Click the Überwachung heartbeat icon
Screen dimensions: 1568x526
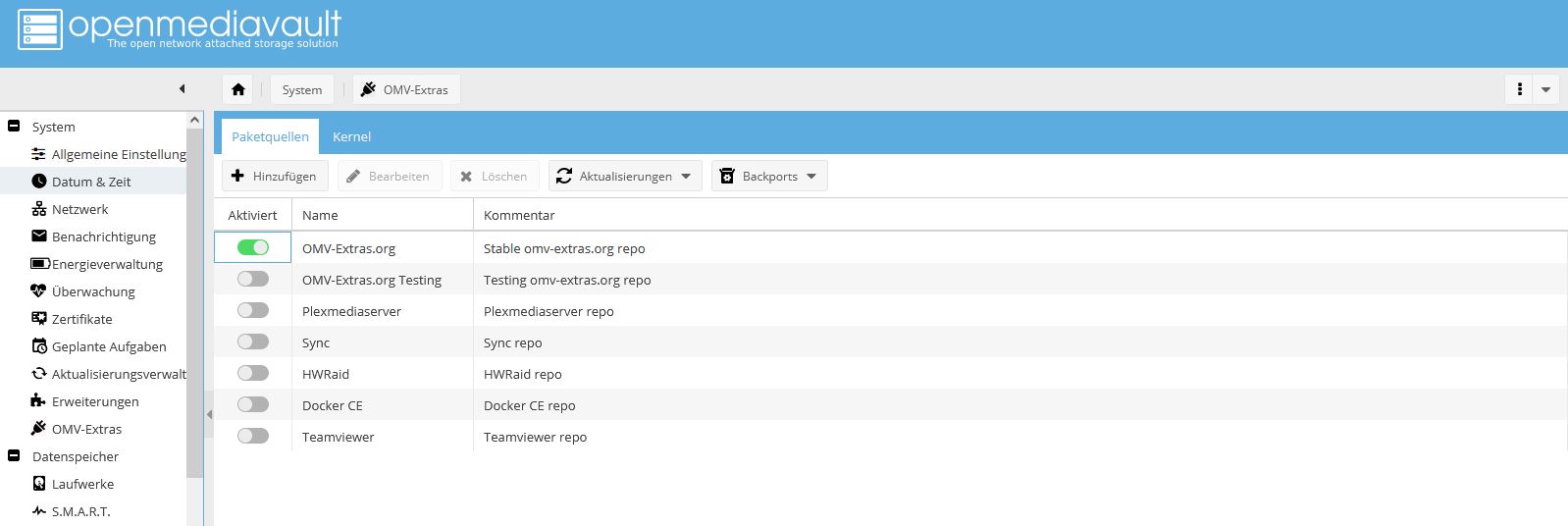[38, 291]
